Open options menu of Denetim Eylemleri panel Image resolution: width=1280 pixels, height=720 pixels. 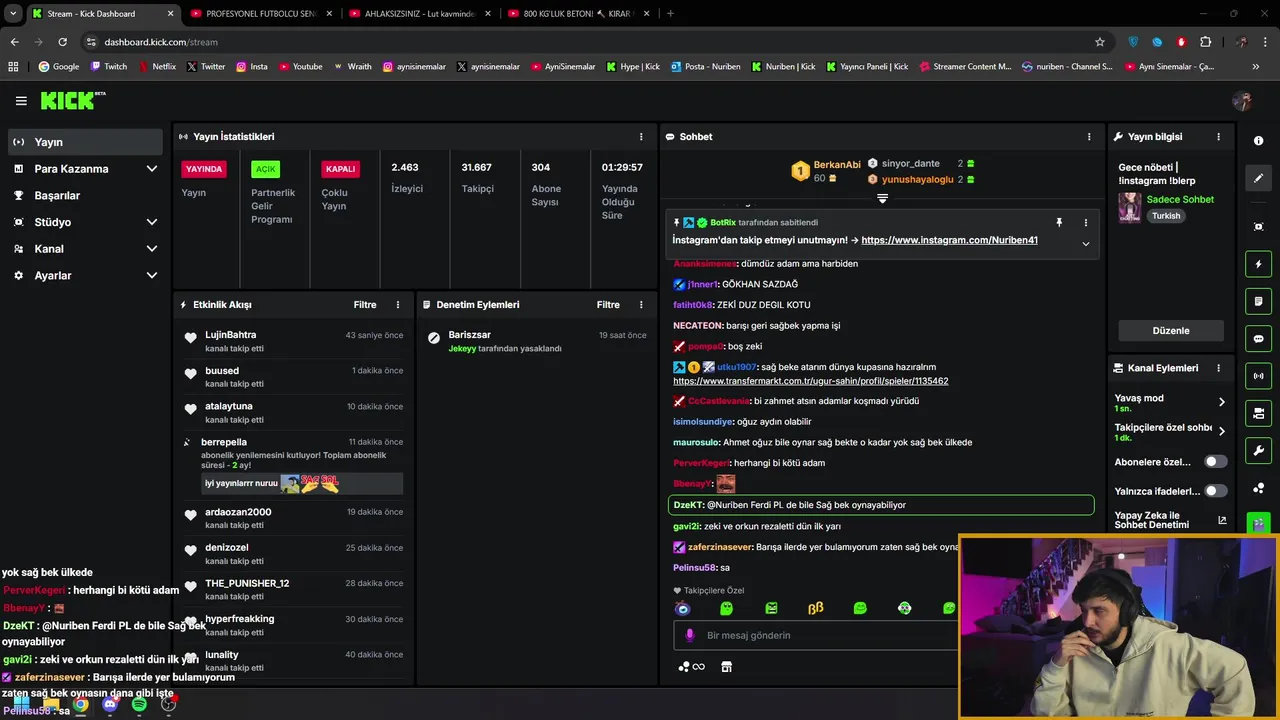pyautogui.click(x=641, y=305)
